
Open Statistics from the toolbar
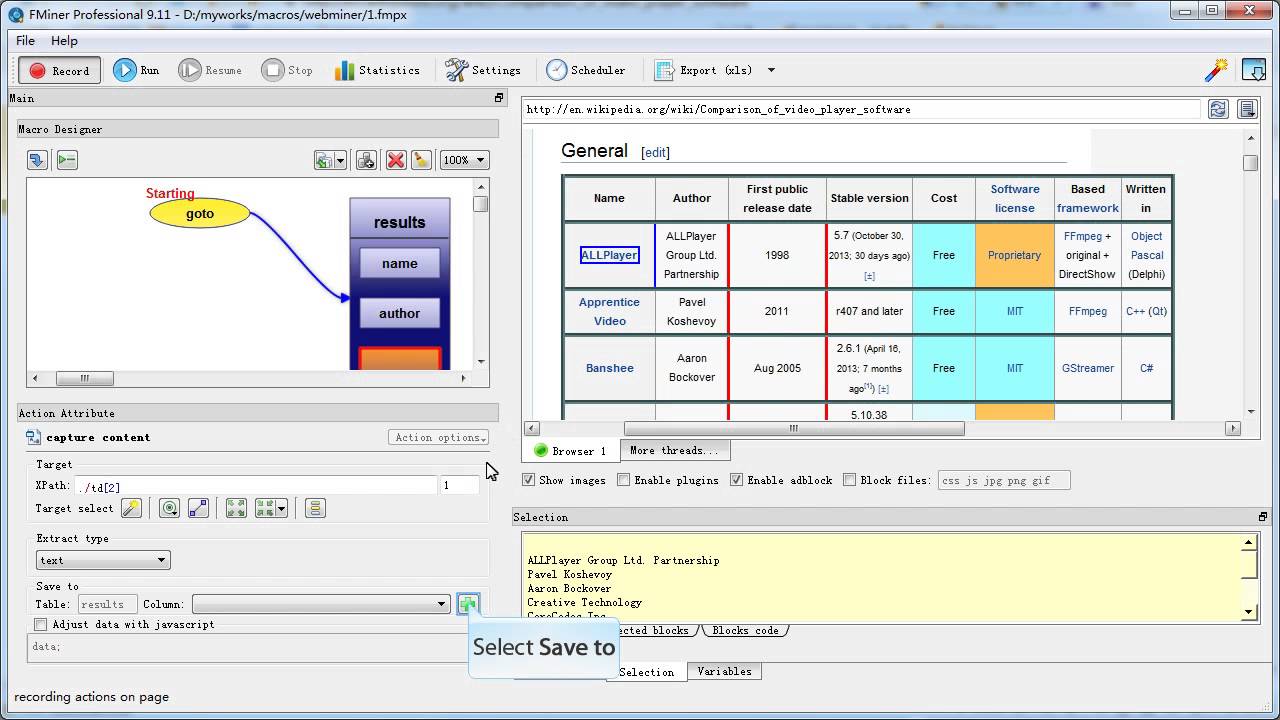click(x=377, y=70)
